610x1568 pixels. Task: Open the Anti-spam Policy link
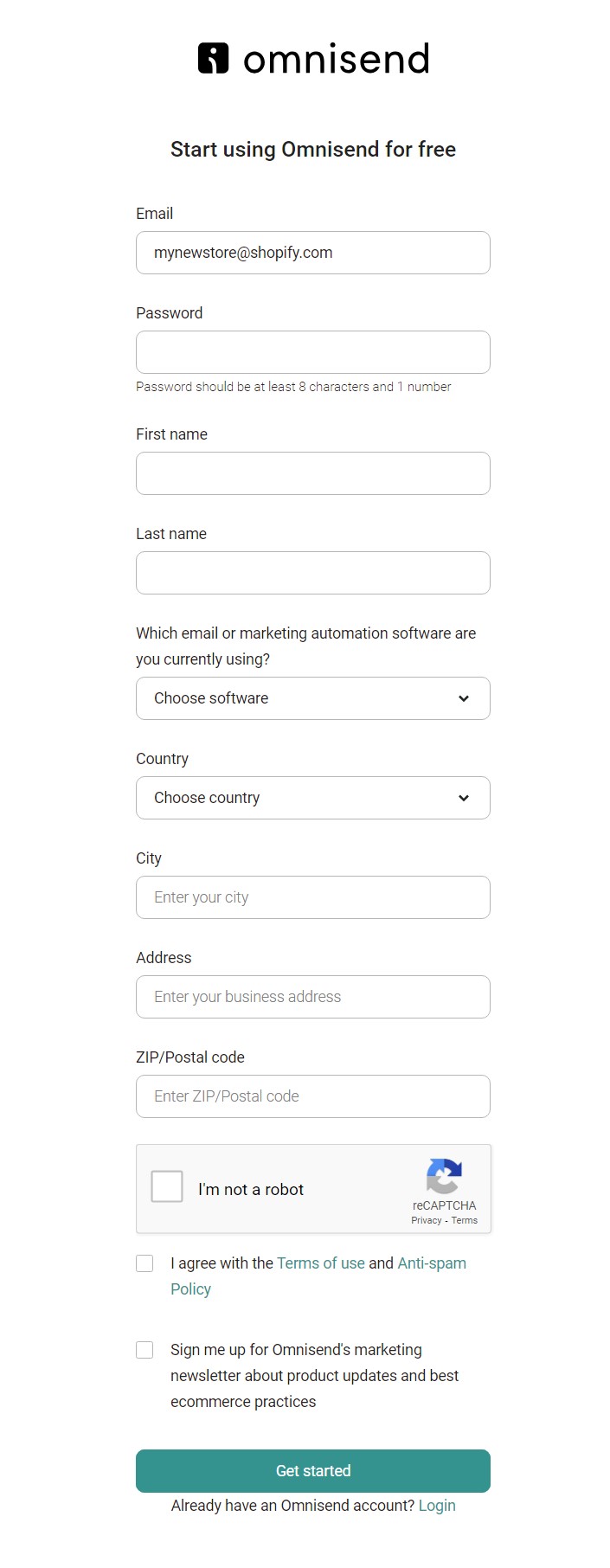click(431, 1263)
